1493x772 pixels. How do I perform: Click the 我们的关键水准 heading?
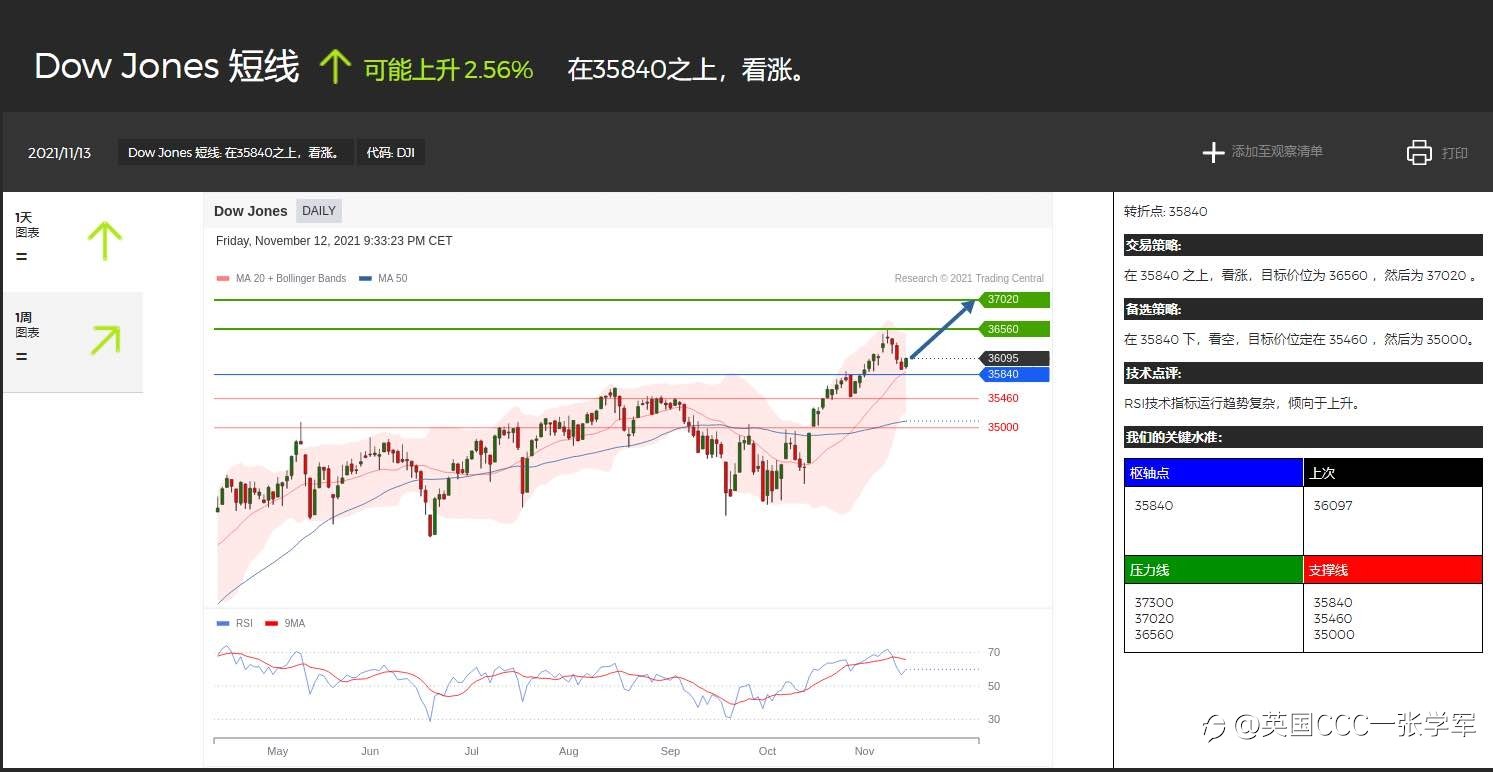(1303, 437)
